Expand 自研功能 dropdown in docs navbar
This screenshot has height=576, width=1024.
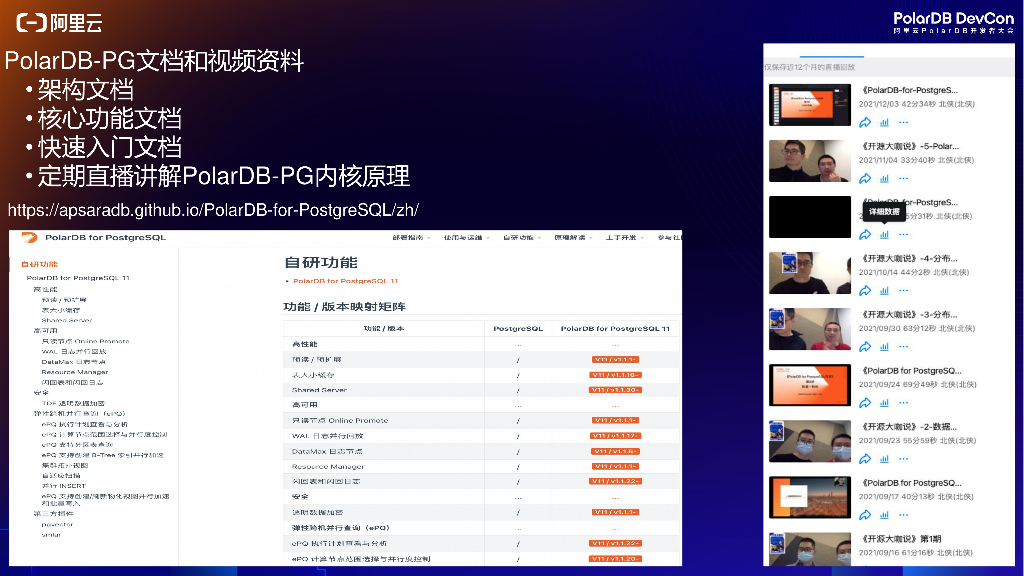tap(521, 238)
